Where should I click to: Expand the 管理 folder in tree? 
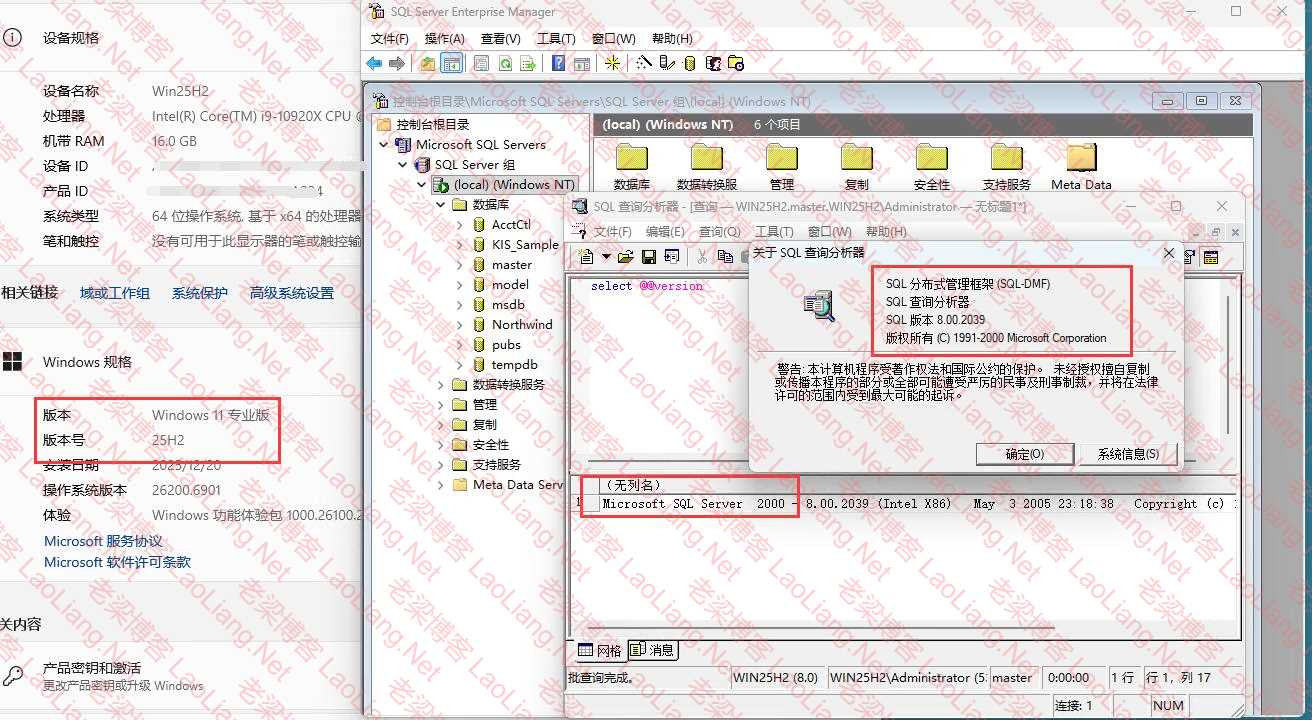(441, 405)
